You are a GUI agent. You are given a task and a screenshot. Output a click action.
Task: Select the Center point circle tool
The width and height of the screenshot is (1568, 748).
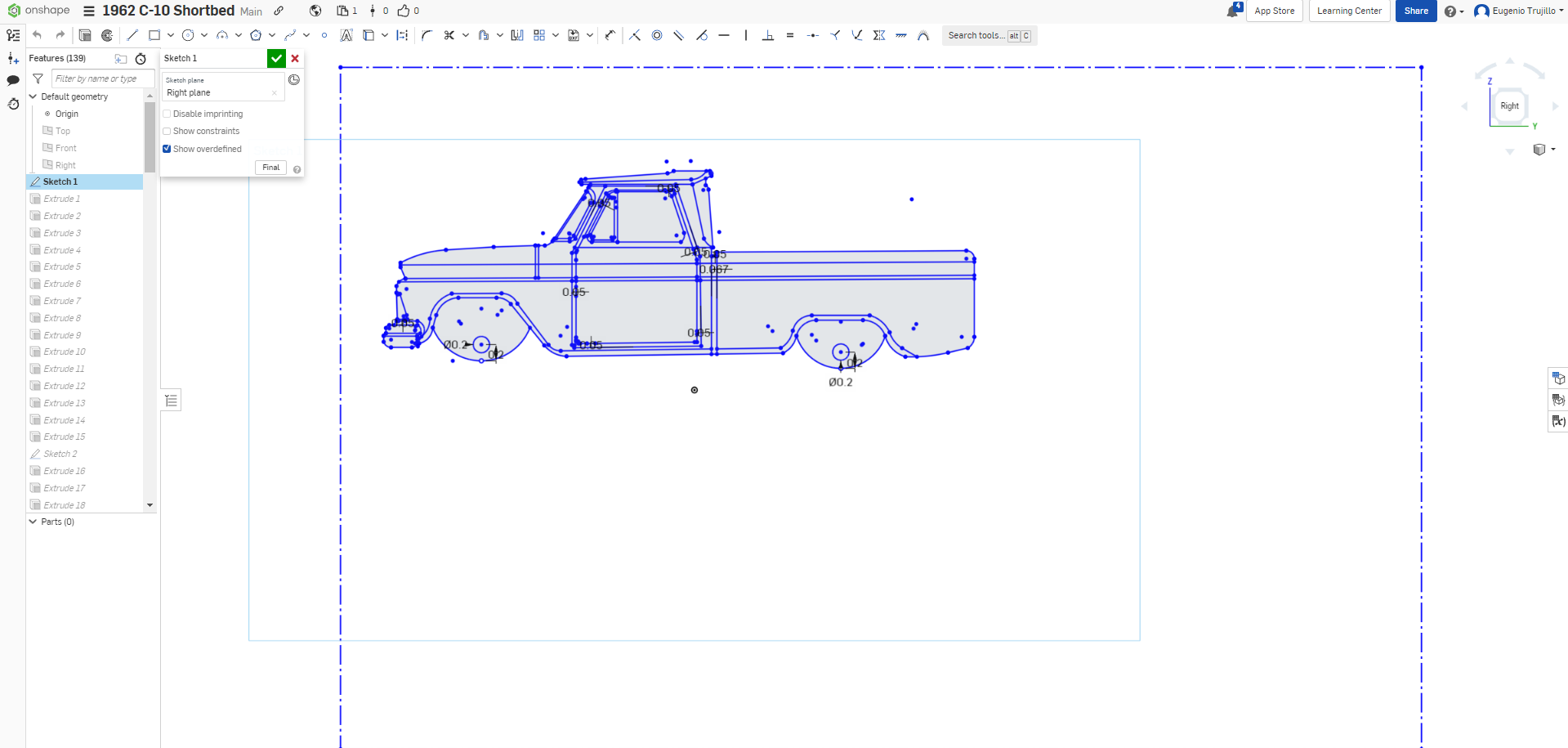pyautogui.click(x=188, y=35)
